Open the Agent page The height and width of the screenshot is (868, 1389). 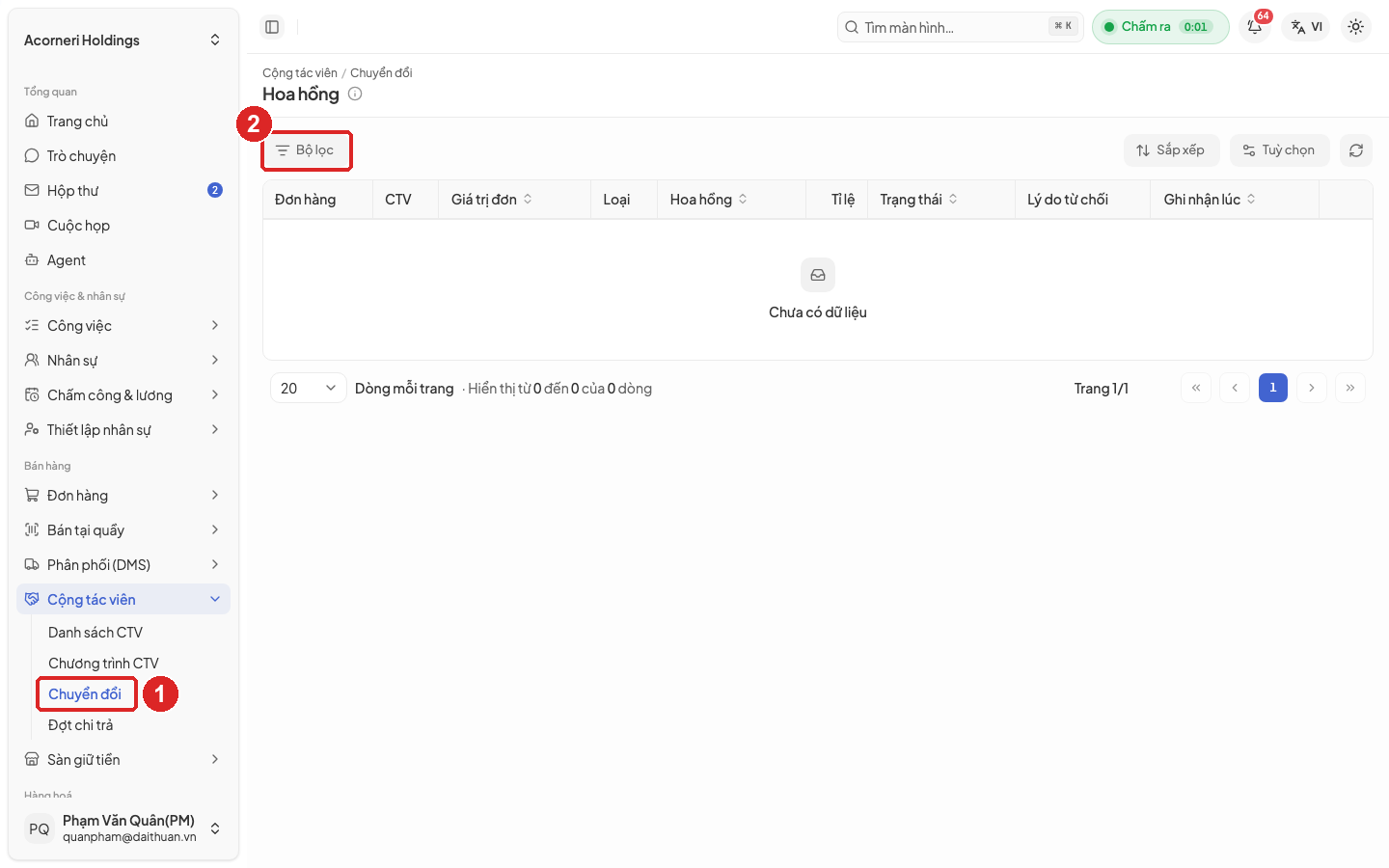[123, 260]
